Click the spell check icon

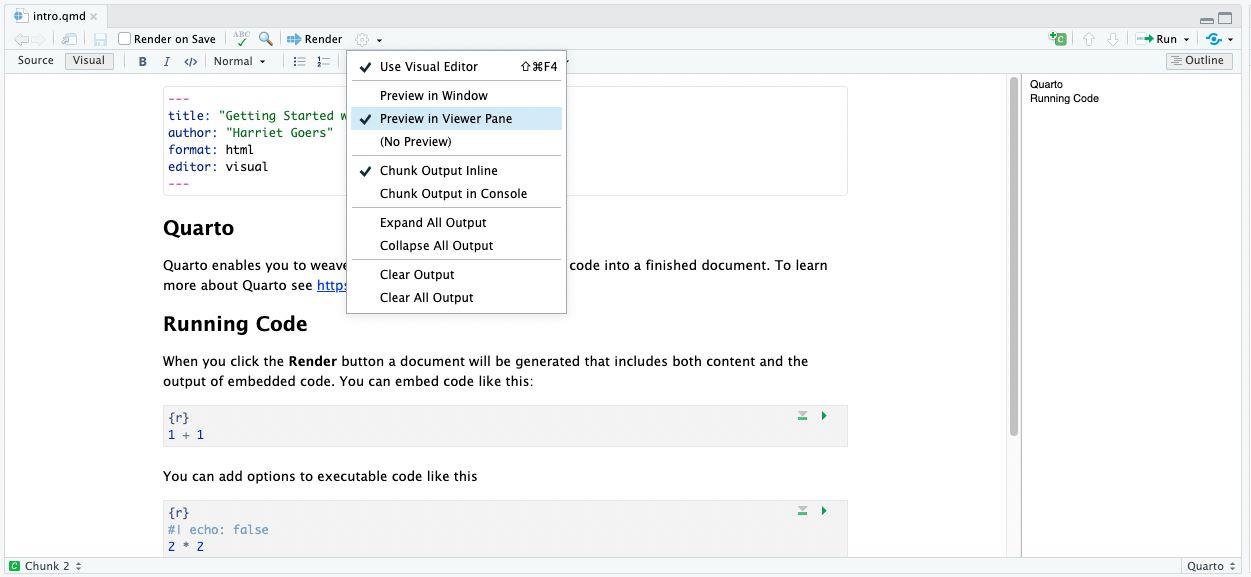click(241, 39)
